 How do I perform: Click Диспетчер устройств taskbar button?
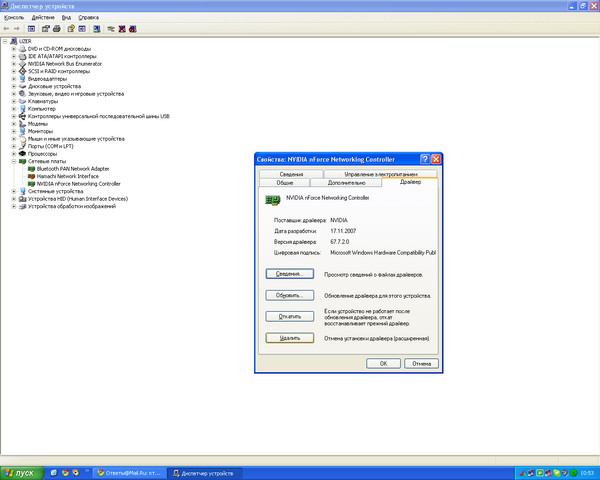(206, 473)
